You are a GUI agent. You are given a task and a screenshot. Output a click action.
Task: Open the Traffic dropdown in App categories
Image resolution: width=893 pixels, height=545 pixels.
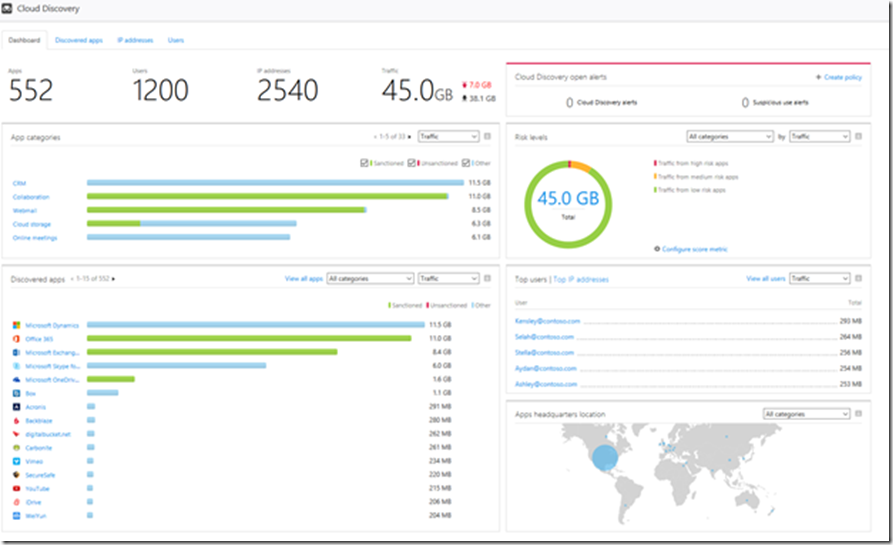(449, 137)
